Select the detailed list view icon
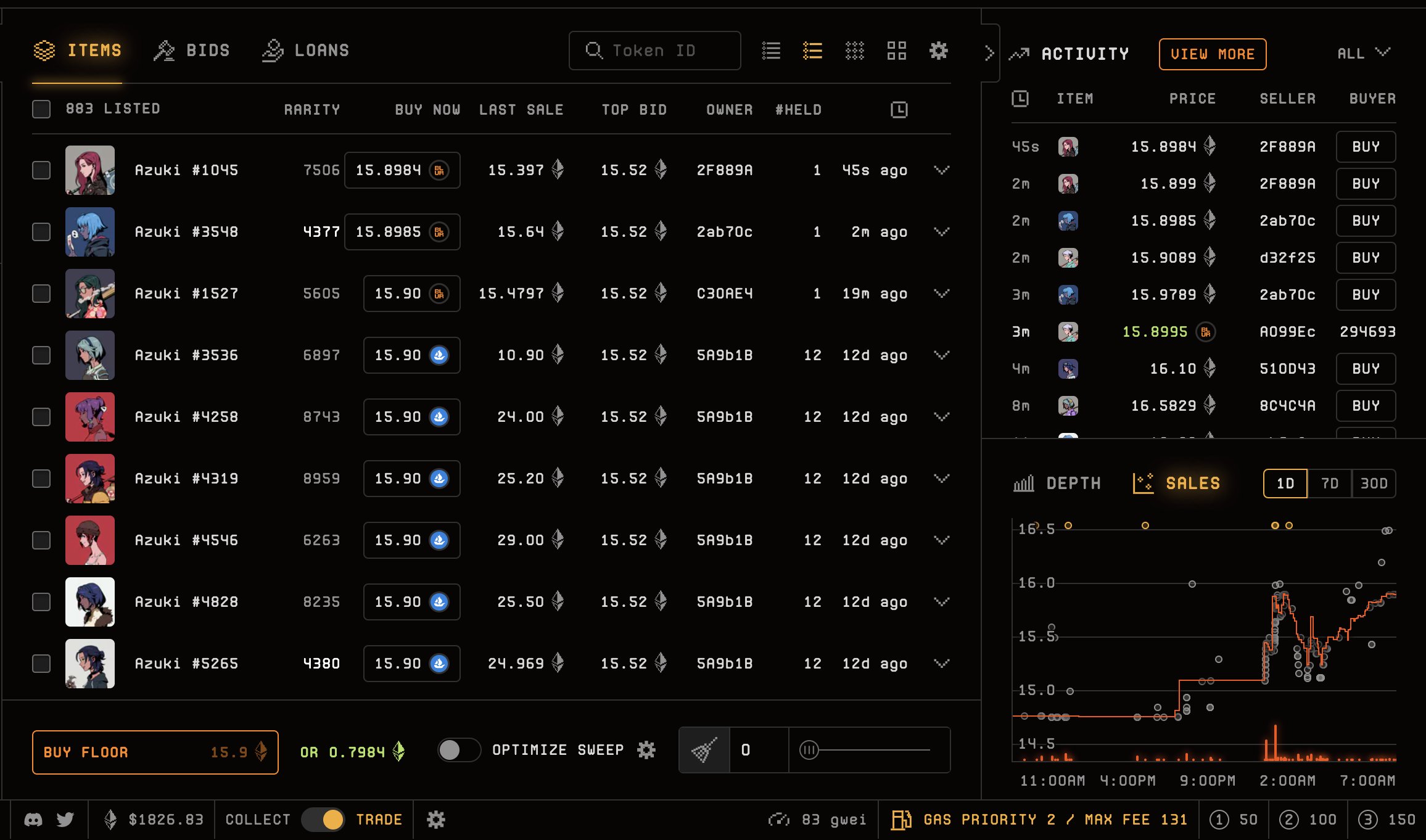1426x840 pixels. coord(813,51)
